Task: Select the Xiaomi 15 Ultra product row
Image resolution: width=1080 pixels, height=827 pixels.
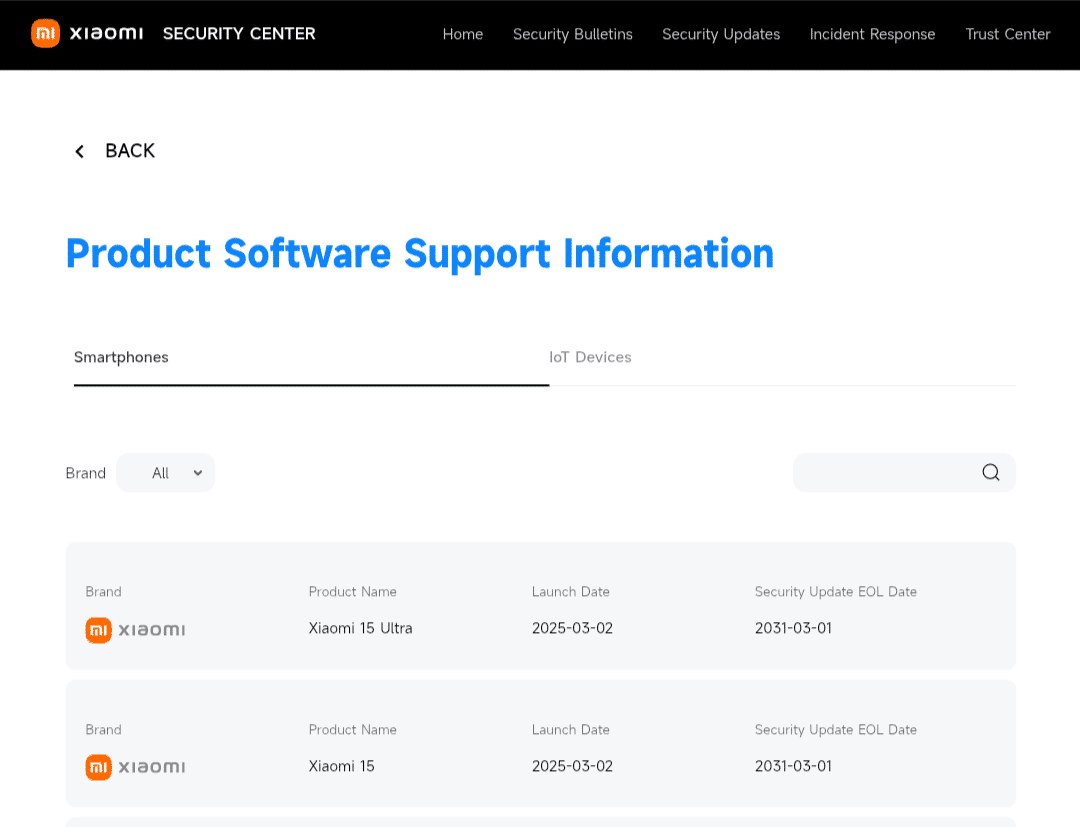Action: (x=540, y=606)
